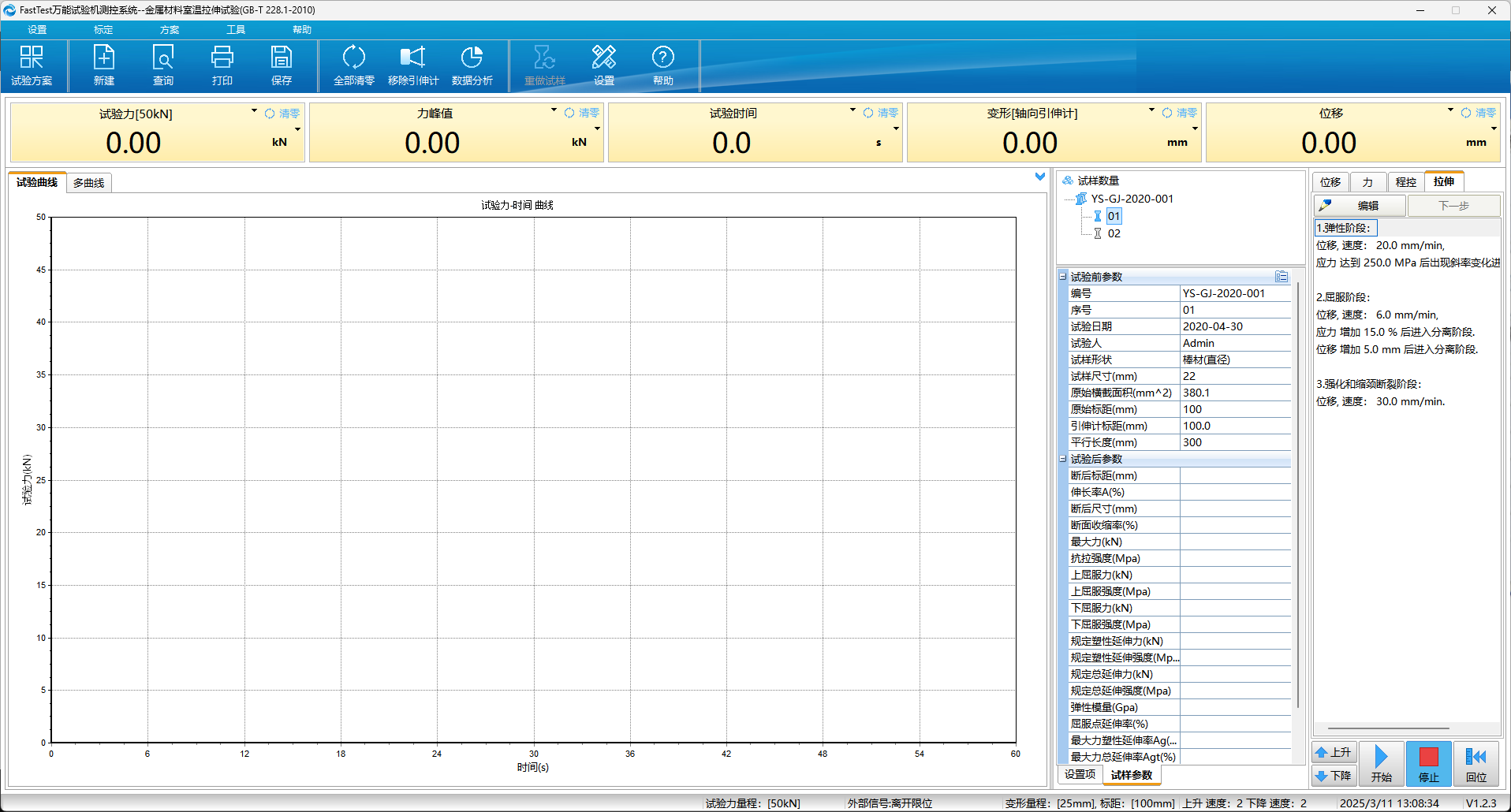Open the 试验方案 test scheme icon

click(32, 65)
